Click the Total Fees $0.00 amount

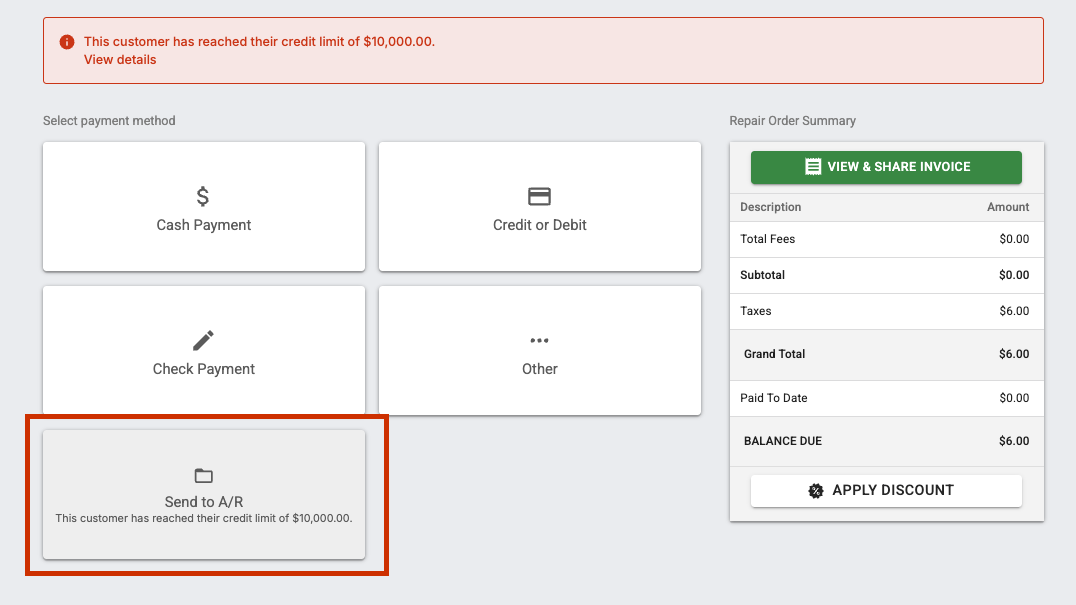(x=1014, y=239)
